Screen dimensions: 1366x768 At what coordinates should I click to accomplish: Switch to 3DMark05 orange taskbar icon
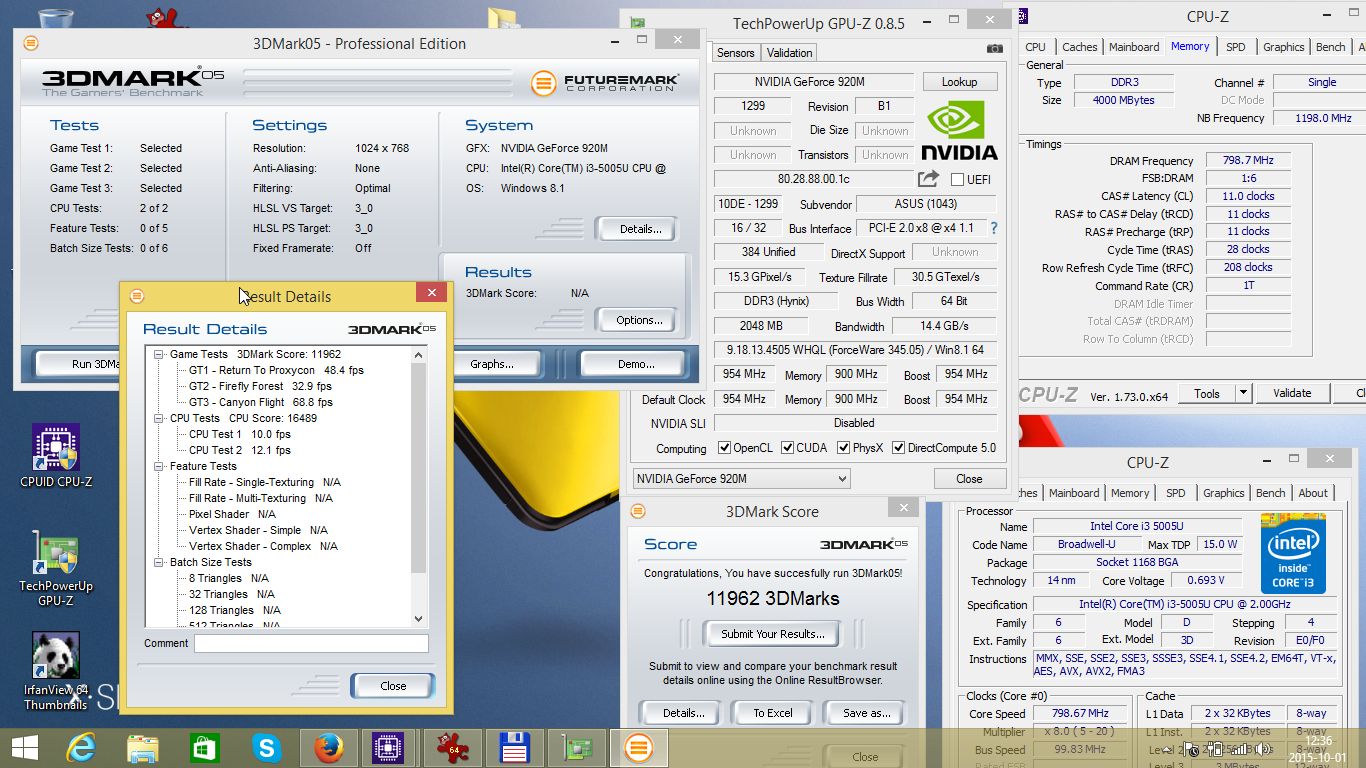click(x=638, y=747)
